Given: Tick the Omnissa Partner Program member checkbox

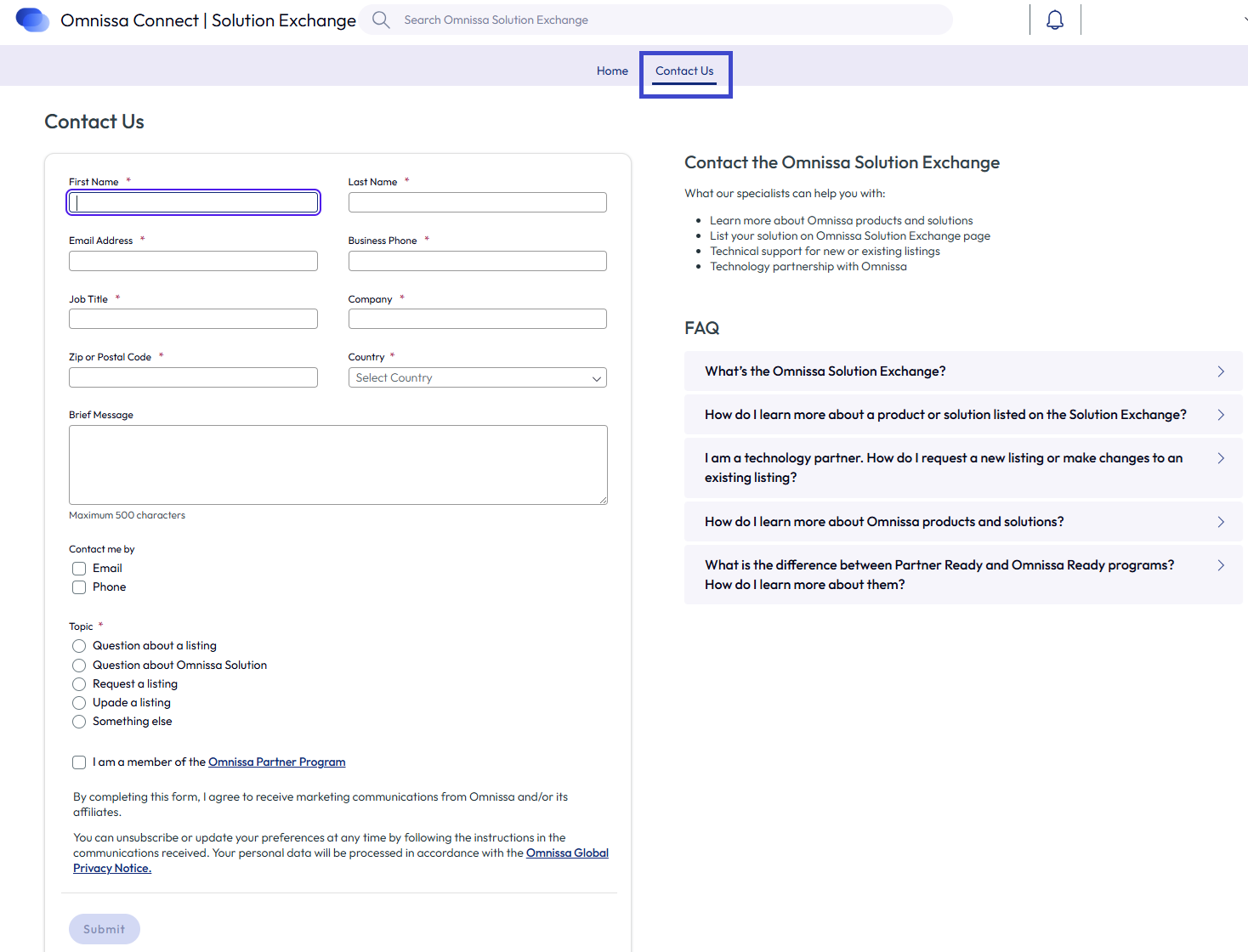Looking at the screenshot, I should coord(79,762).
